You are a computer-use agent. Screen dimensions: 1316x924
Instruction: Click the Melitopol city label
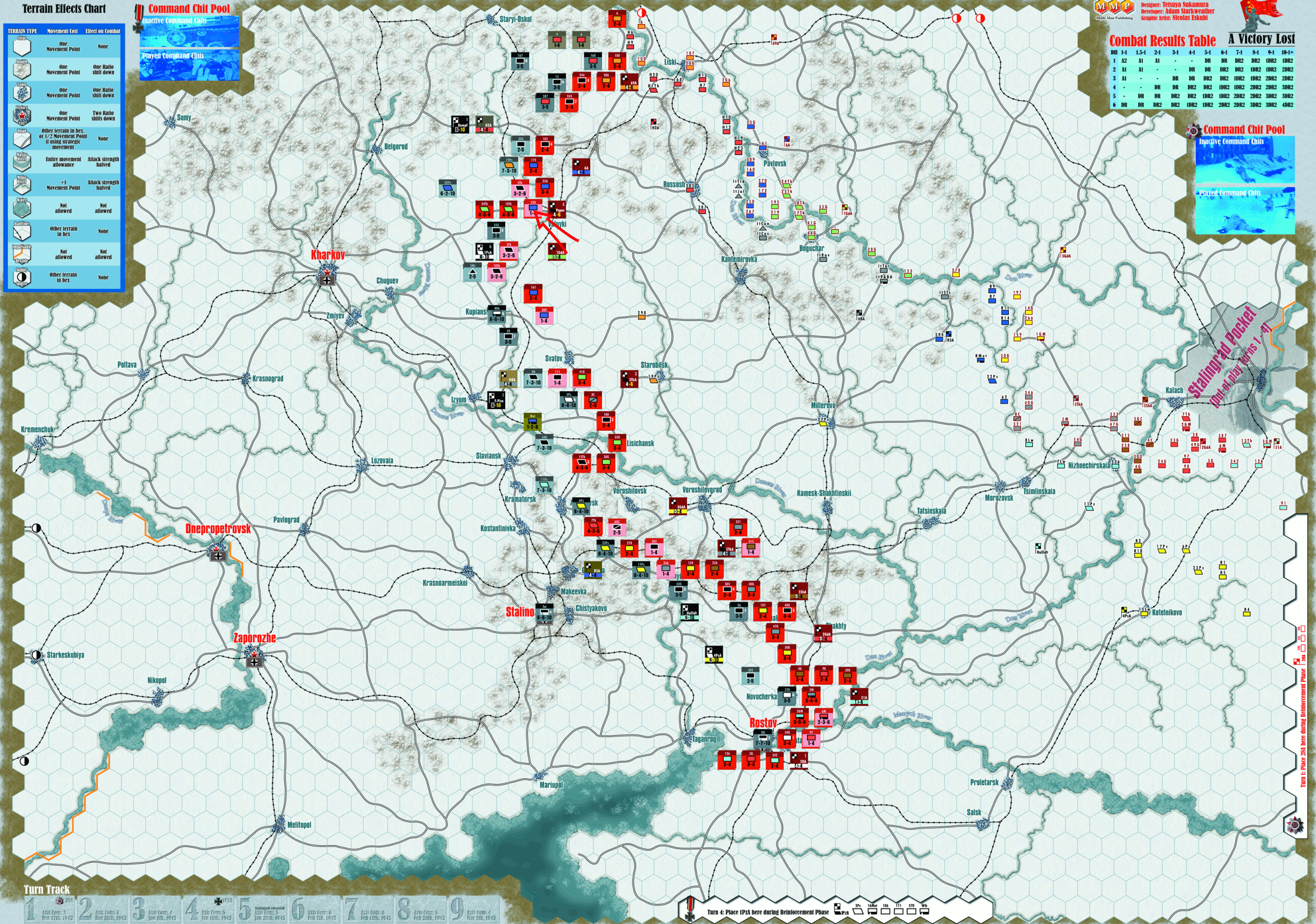coord(299,824)
